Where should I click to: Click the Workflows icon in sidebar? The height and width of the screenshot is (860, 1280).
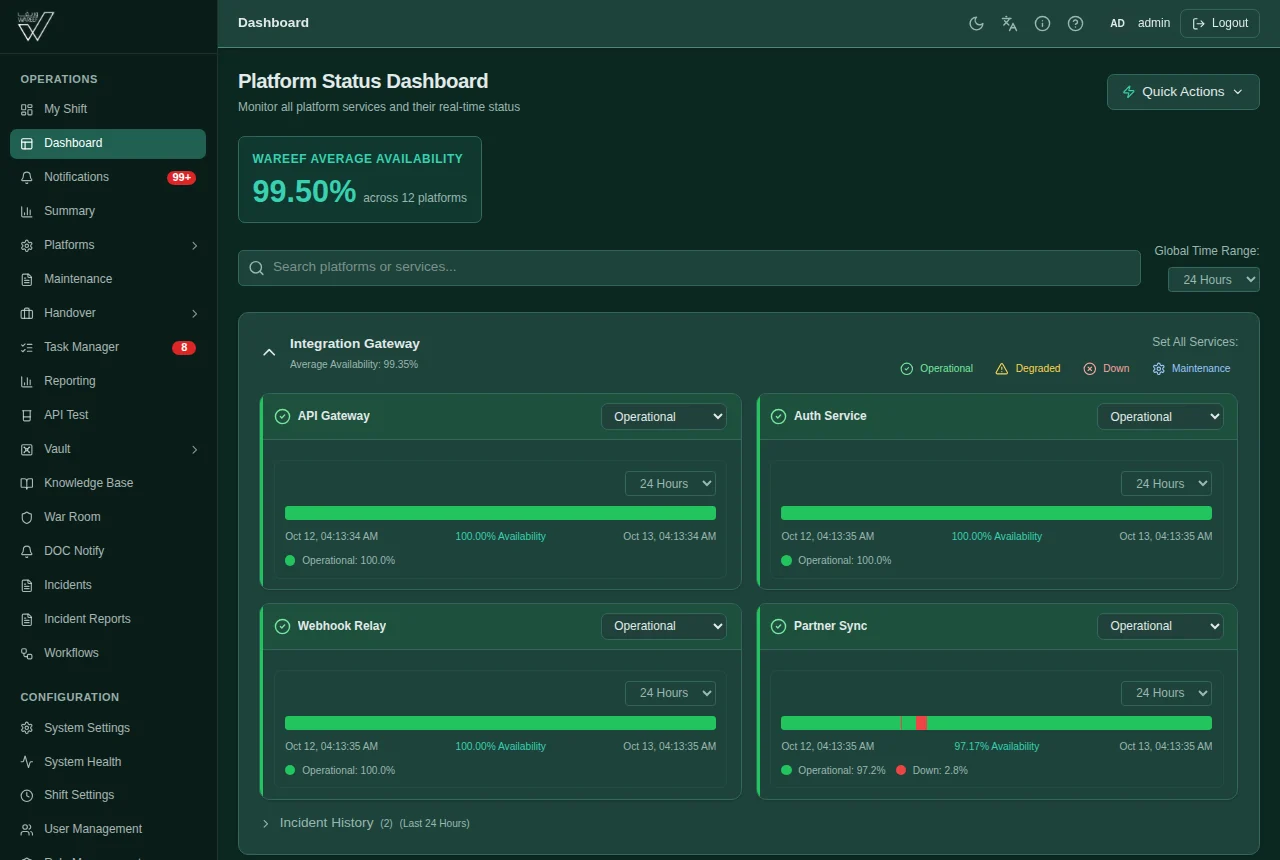click(x=27, y=653)
